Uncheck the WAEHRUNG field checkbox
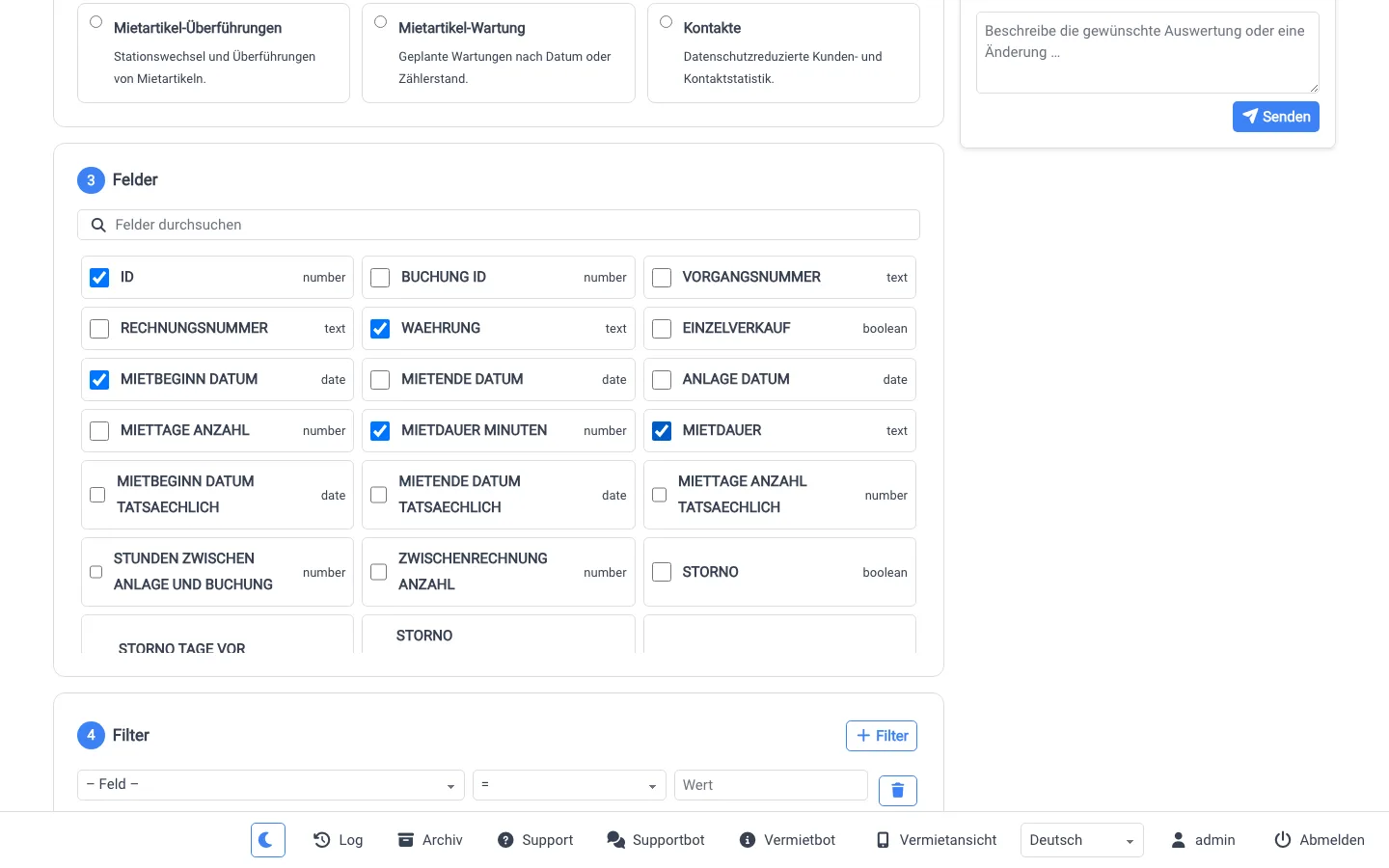 380,329
